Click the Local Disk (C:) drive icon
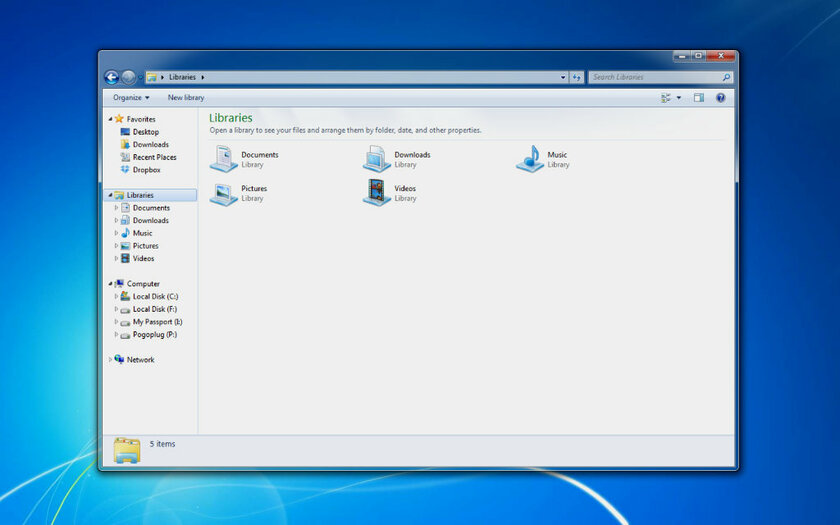Viewport: 840px width, 525px height. click(x=125, y=296)
